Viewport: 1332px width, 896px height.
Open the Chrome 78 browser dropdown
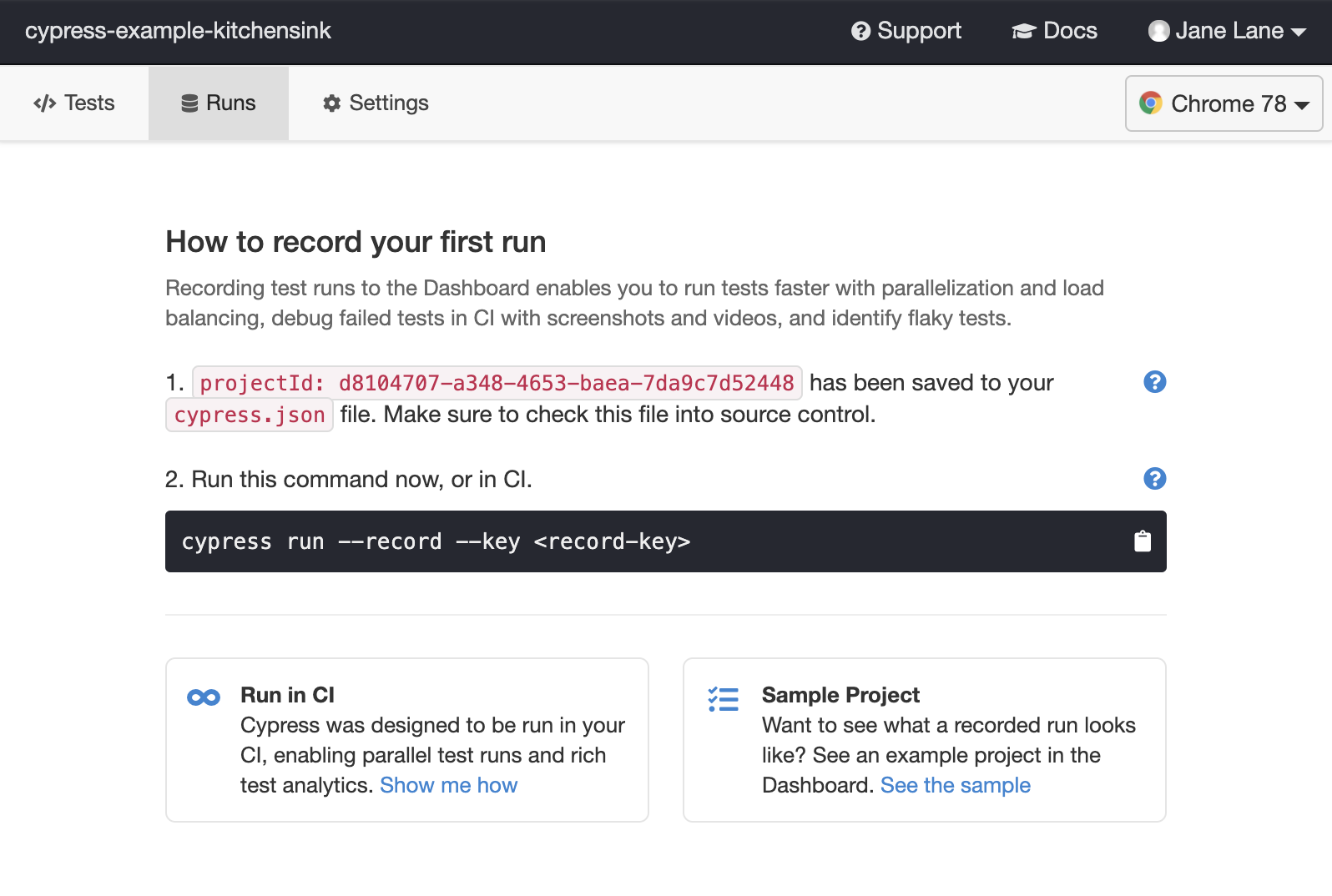1224,103
